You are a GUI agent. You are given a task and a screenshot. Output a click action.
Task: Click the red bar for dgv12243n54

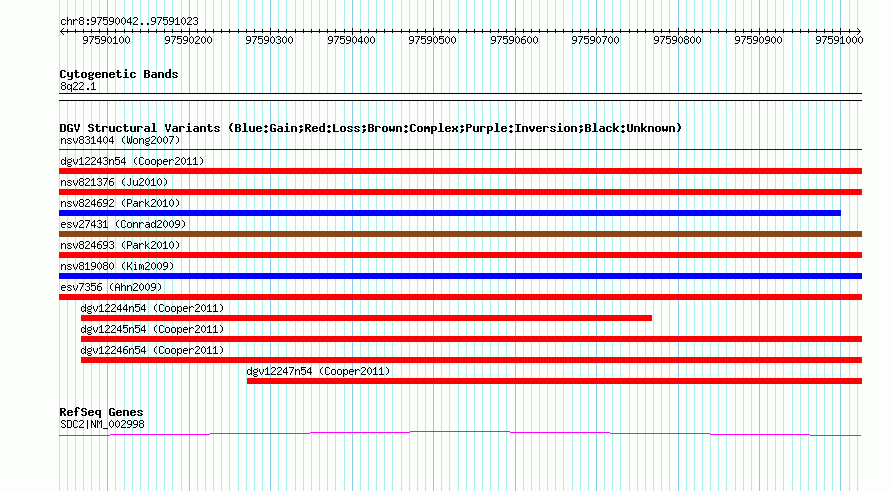tap(460, 171)
